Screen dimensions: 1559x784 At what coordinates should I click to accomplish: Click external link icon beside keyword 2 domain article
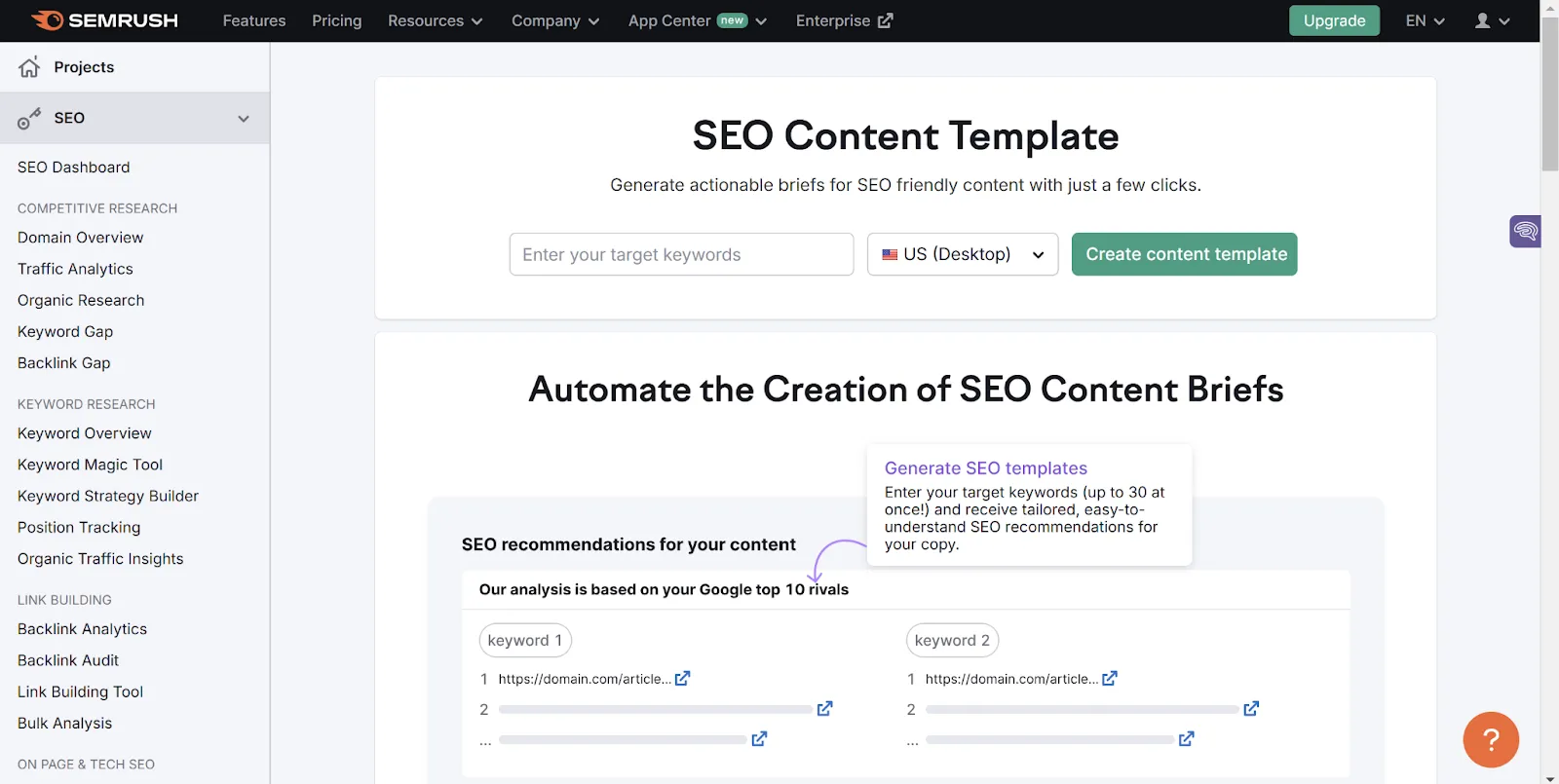[x=1110, y=678]
